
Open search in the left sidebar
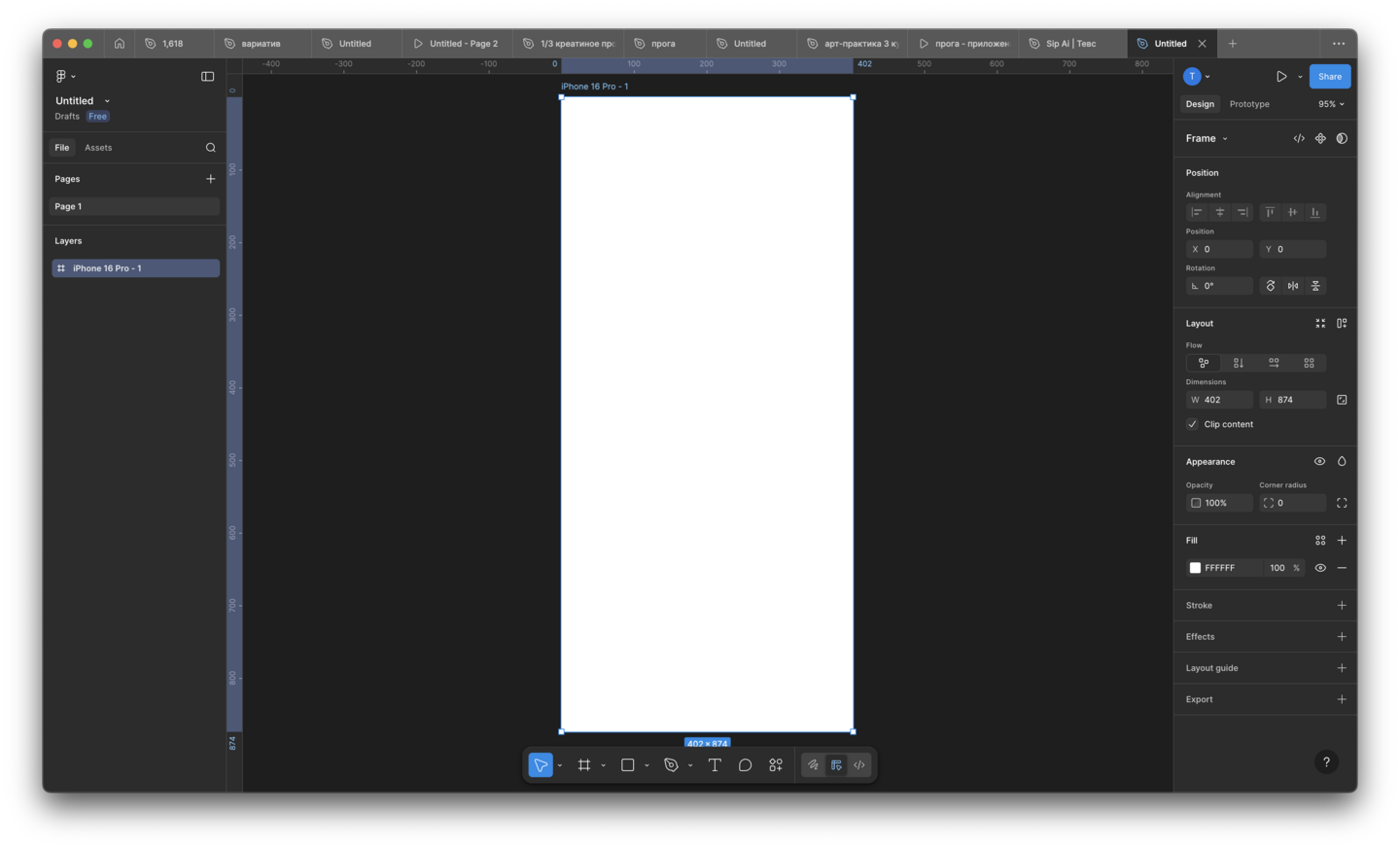coord(210,148)
